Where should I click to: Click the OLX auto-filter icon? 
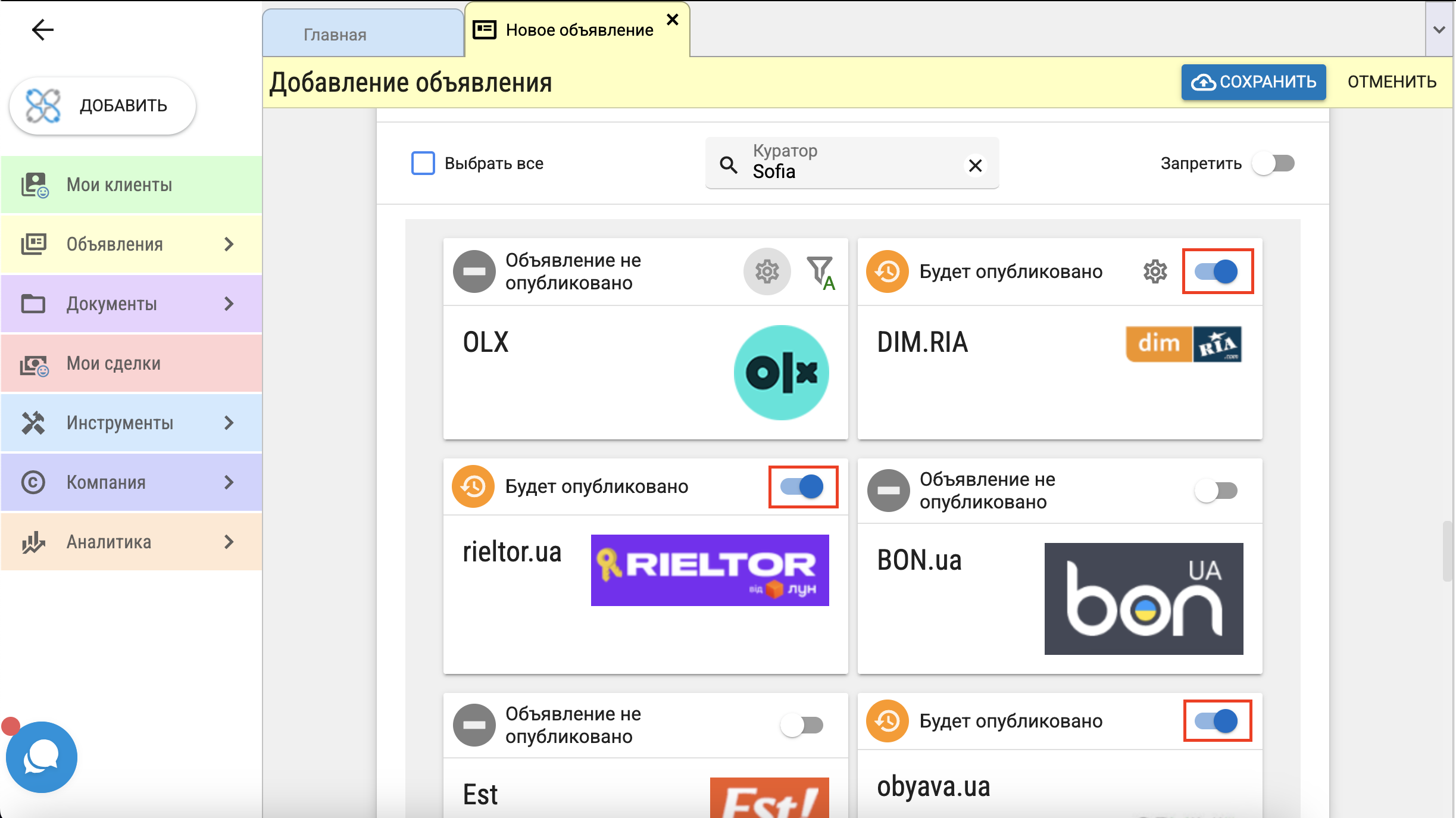(821, 273)
